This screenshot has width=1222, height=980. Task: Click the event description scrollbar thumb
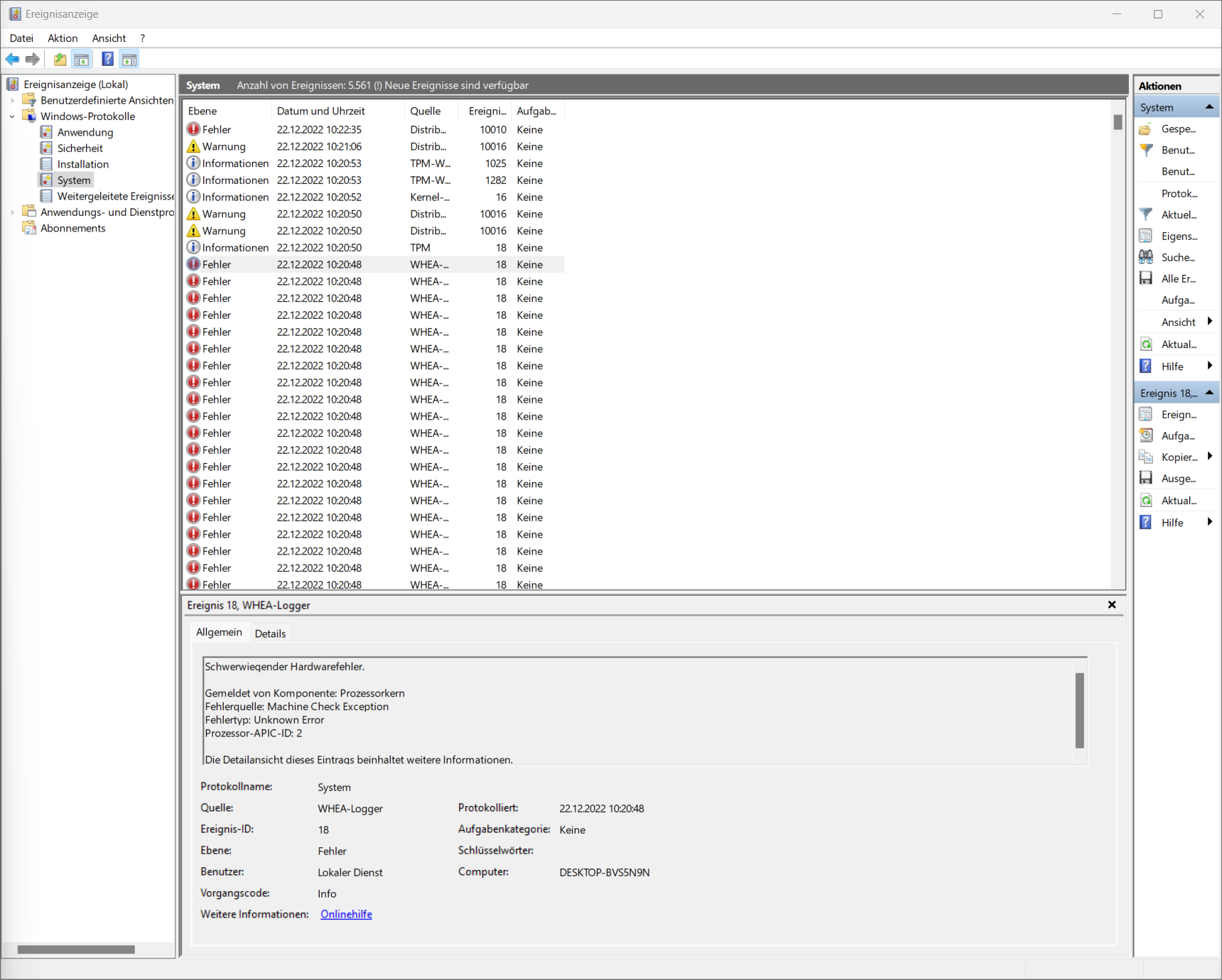coord(1079,710)
